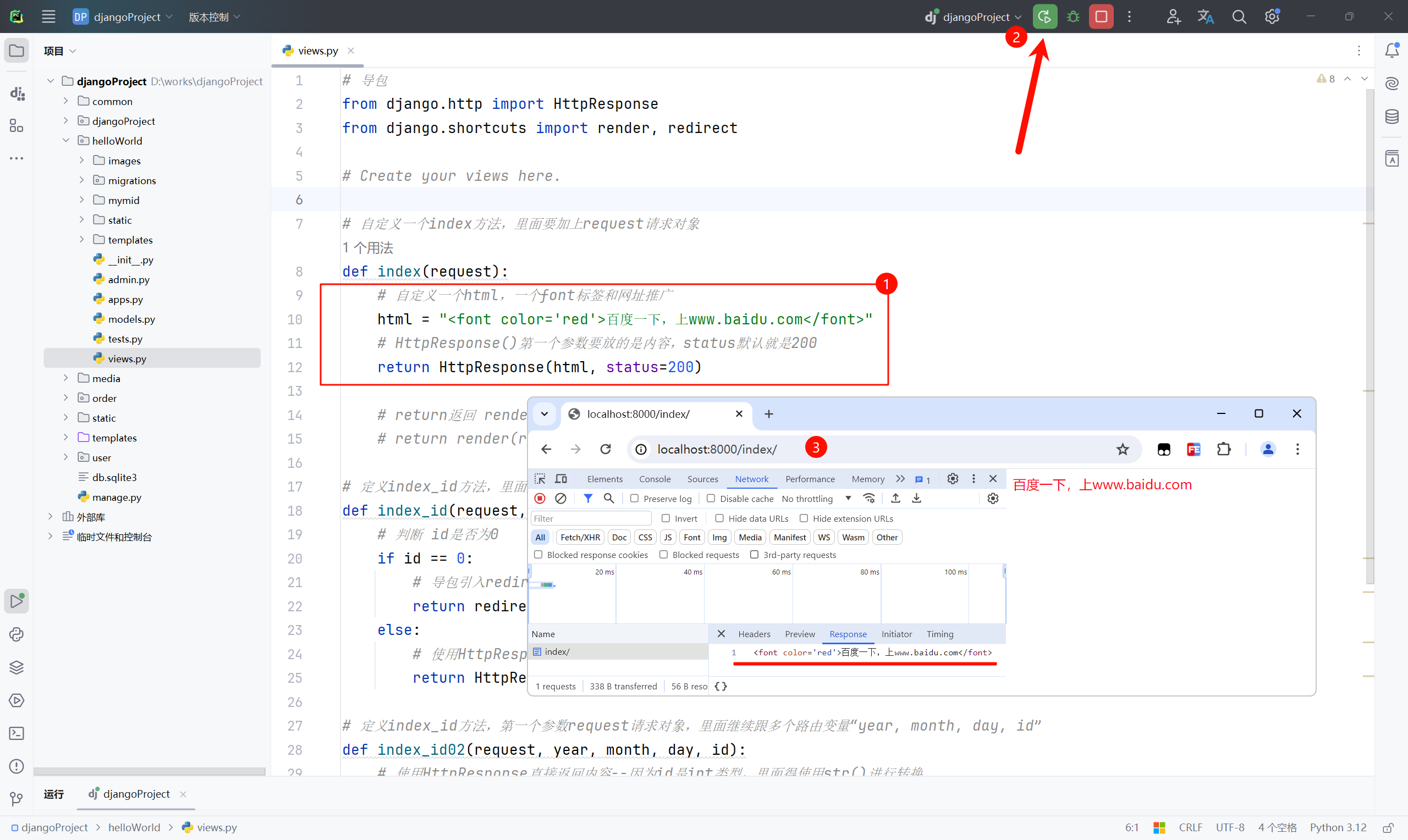This screenshot has height=840, width=1408.
Task: Expand the 外部库 external libraries node
Action: pos(50,516)
